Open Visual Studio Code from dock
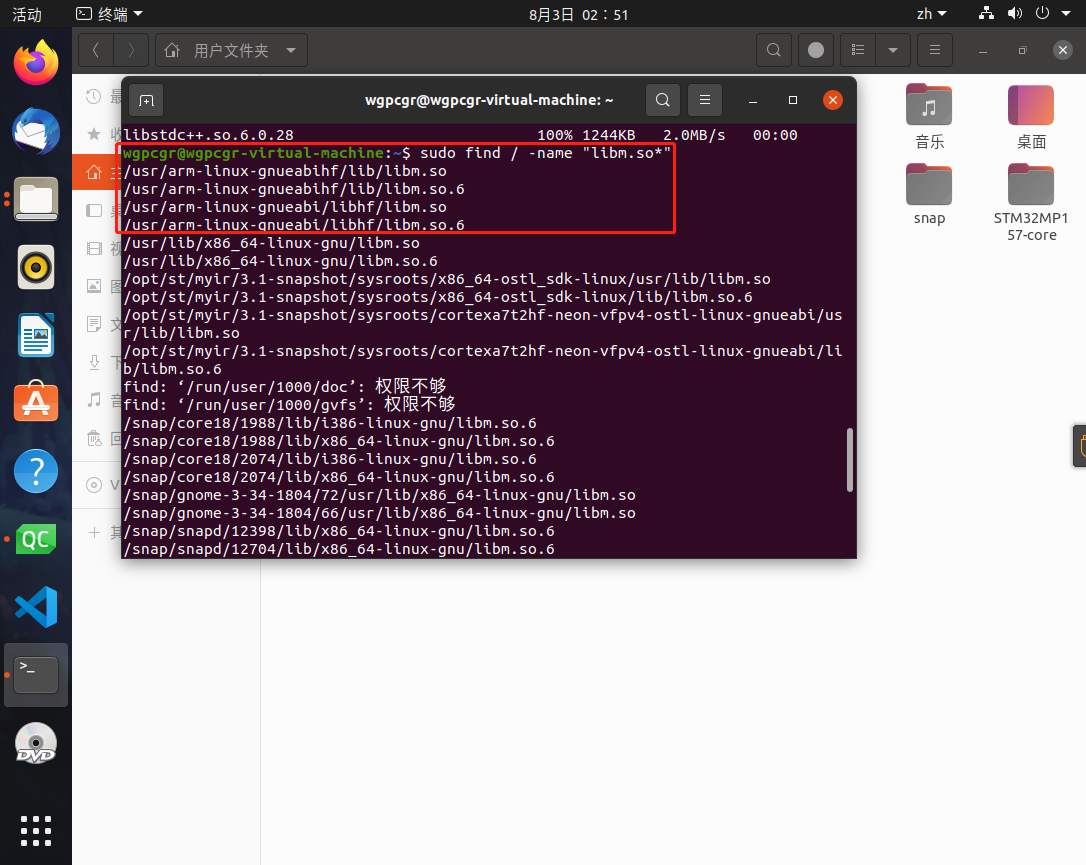Screen dimensions: 1086x865 (x=36, y=606)
